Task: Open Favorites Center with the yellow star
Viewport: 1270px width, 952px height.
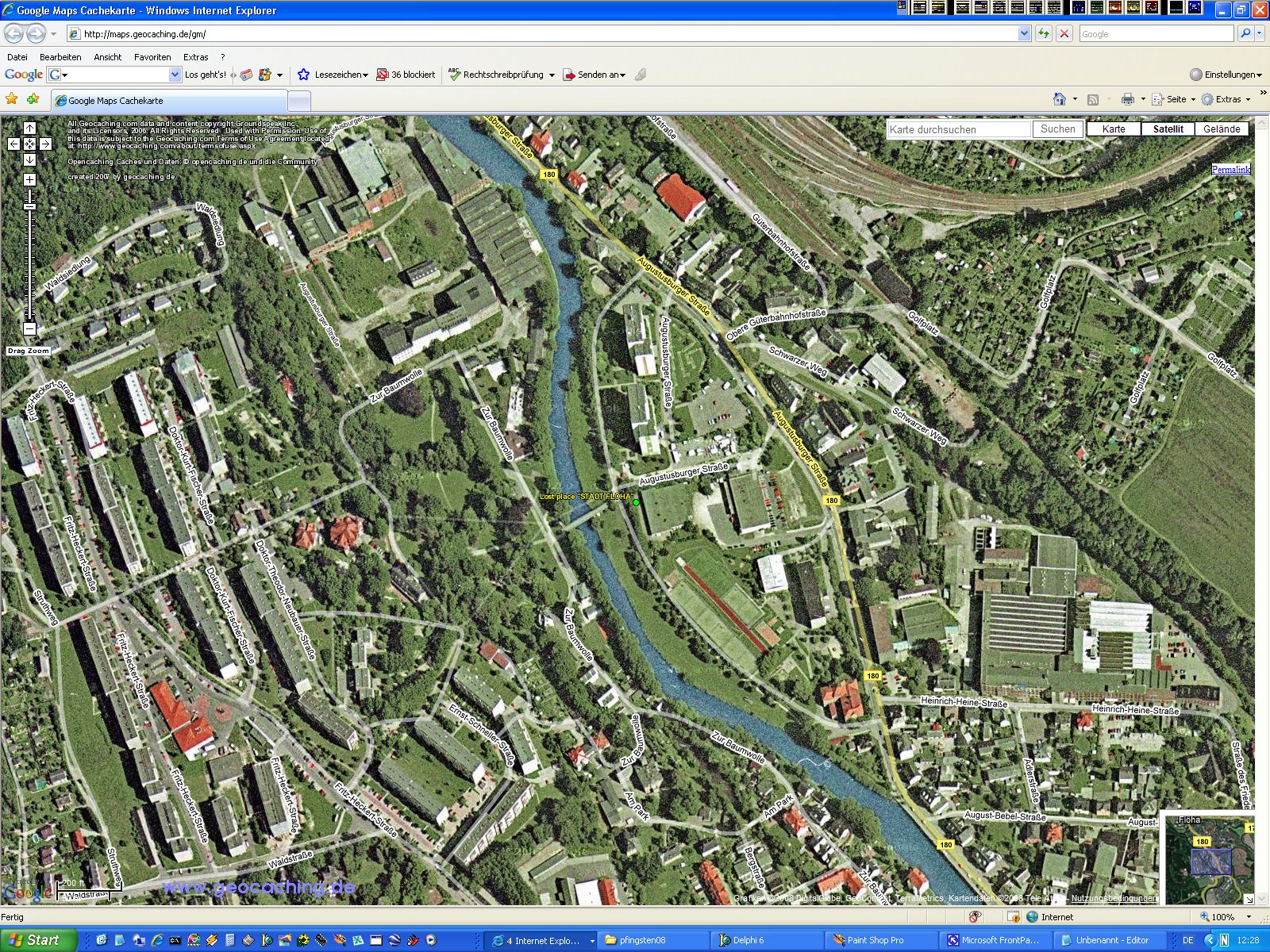Action: tap(11, 99)
